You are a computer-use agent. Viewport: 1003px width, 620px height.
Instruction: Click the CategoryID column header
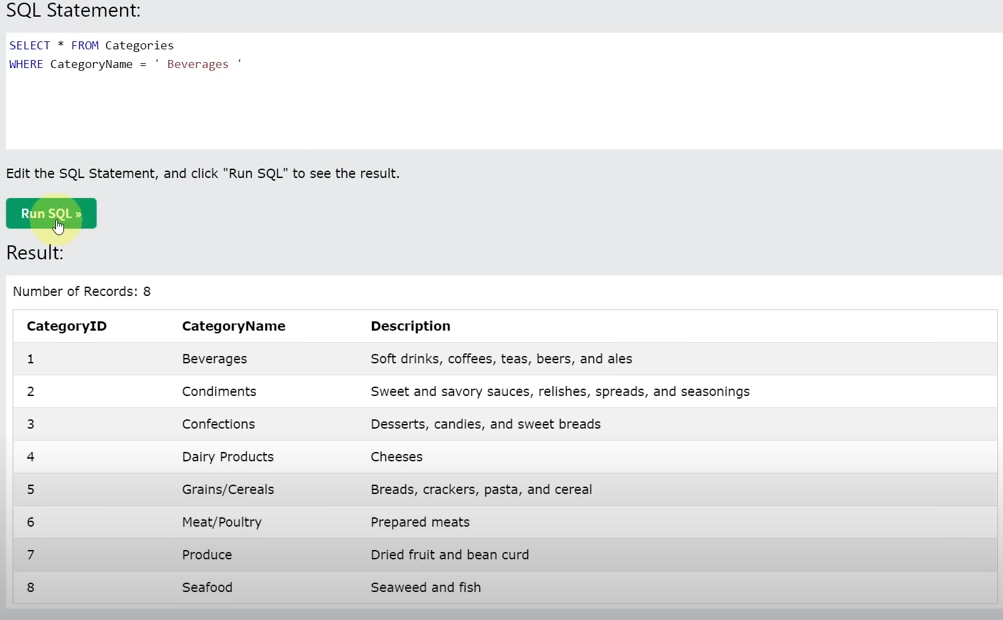[x=67, y=326]
